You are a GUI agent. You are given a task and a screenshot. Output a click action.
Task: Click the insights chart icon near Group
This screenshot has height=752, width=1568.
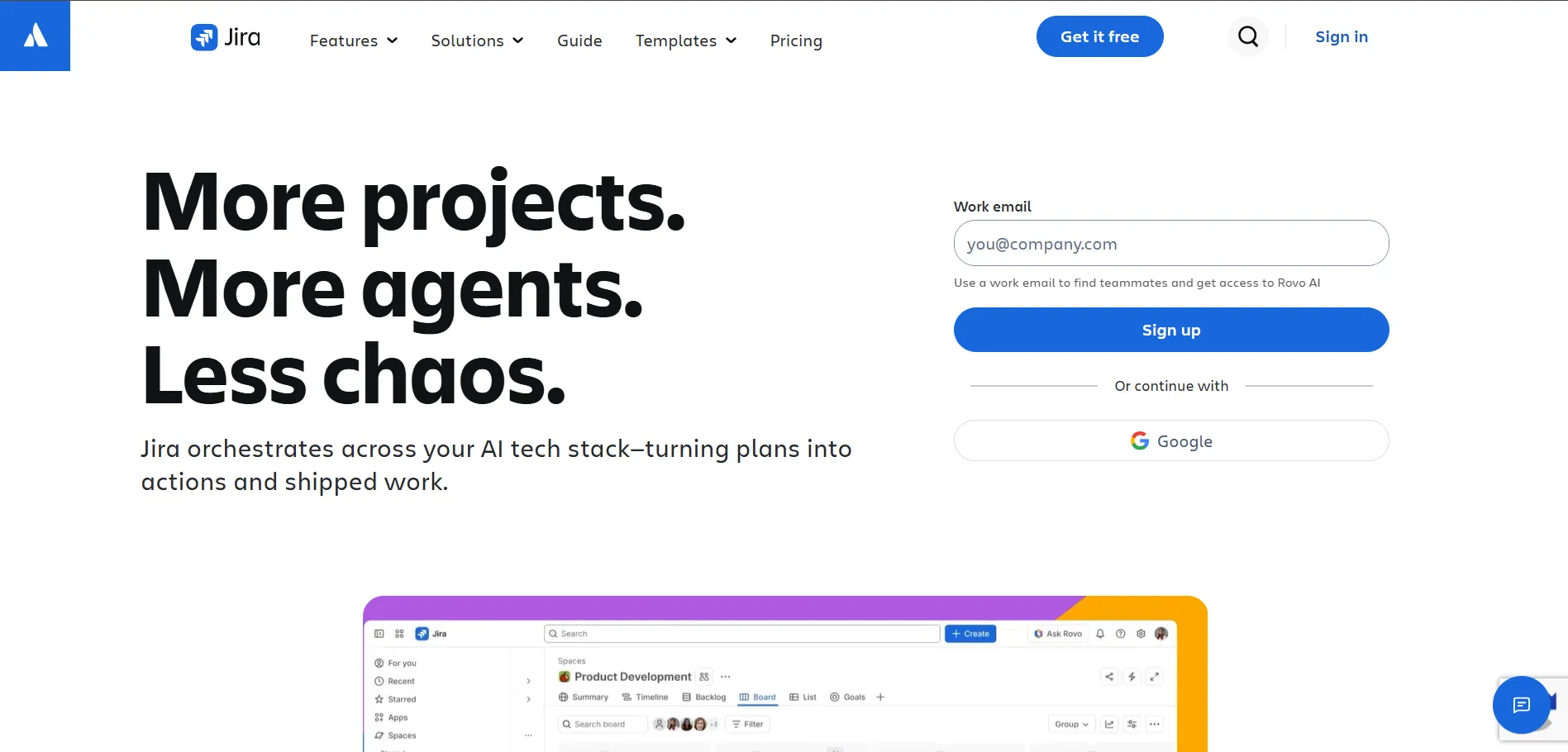[x=1109, y=724]
